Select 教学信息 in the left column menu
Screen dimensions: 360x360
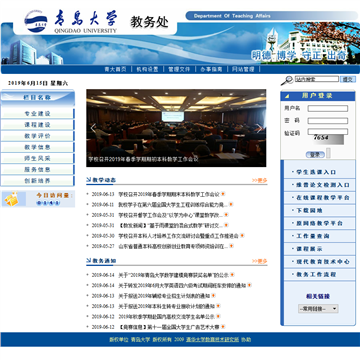tap(37, 147)
